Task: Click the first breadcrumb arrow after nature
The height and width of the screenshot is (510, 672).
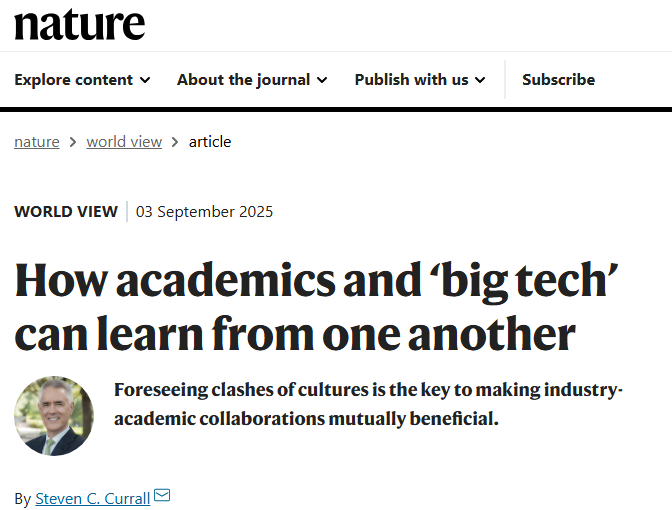Action: (73, 142)
